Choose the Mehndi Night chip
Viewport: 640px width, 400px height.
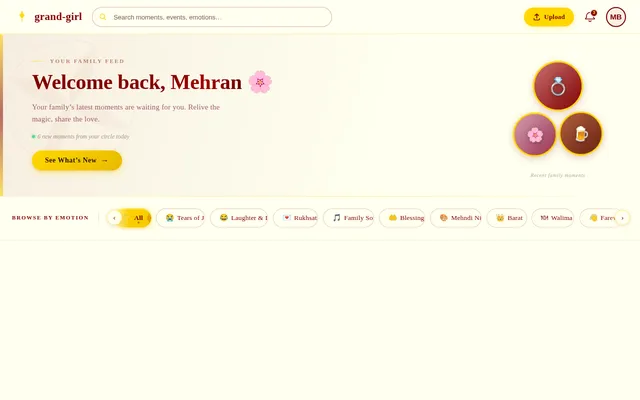click(x=456, y=218)
